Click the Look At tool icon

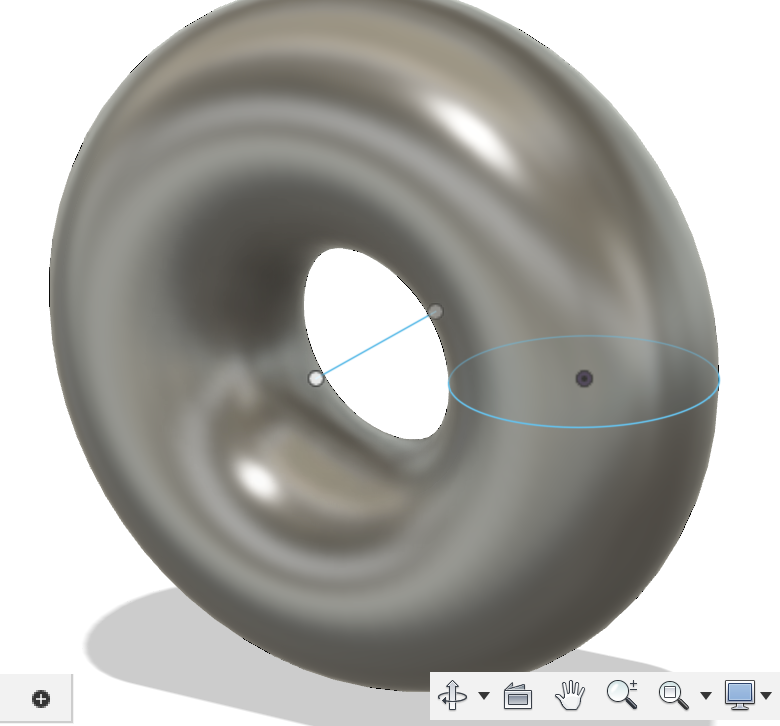[518, 696]
